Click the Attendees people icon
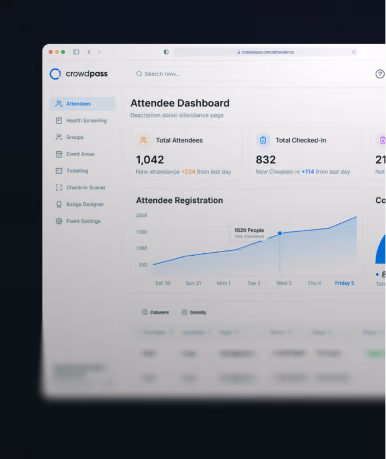Screen dimensions: 386x459 click(59, 104)
